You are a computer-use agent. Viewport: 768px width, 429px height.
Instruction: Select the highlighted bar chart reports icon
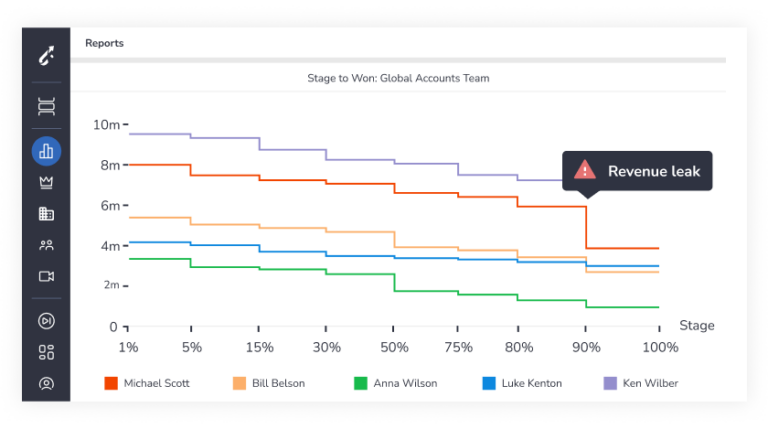47,151
